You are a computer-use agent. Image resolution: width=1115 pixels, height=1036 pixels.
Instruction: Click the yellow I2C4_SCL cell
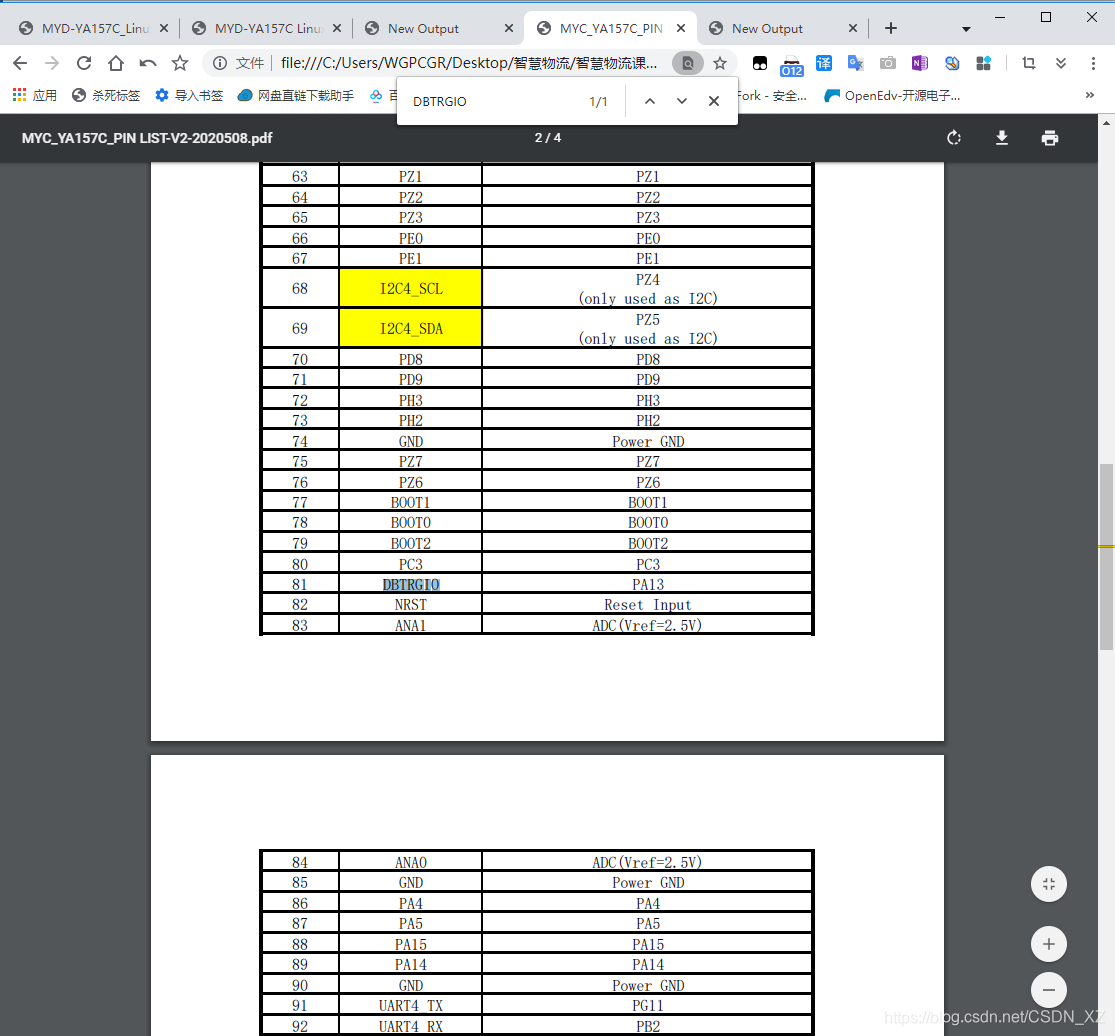point(411,288)
